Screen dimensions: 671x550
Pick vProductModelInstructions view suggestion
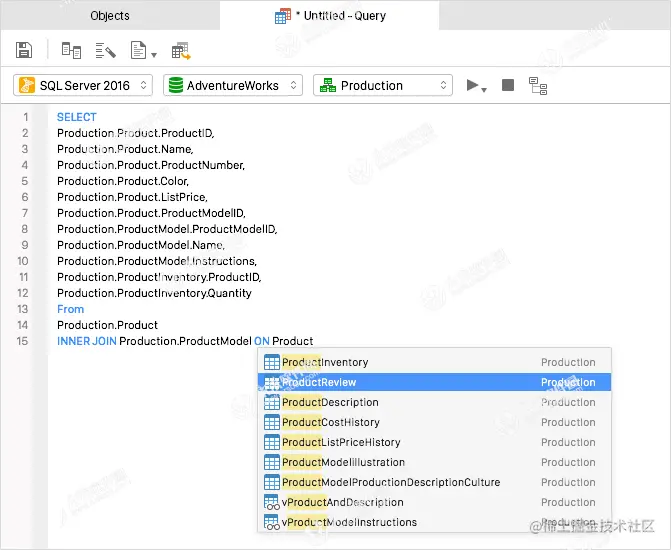pos(434,522)
